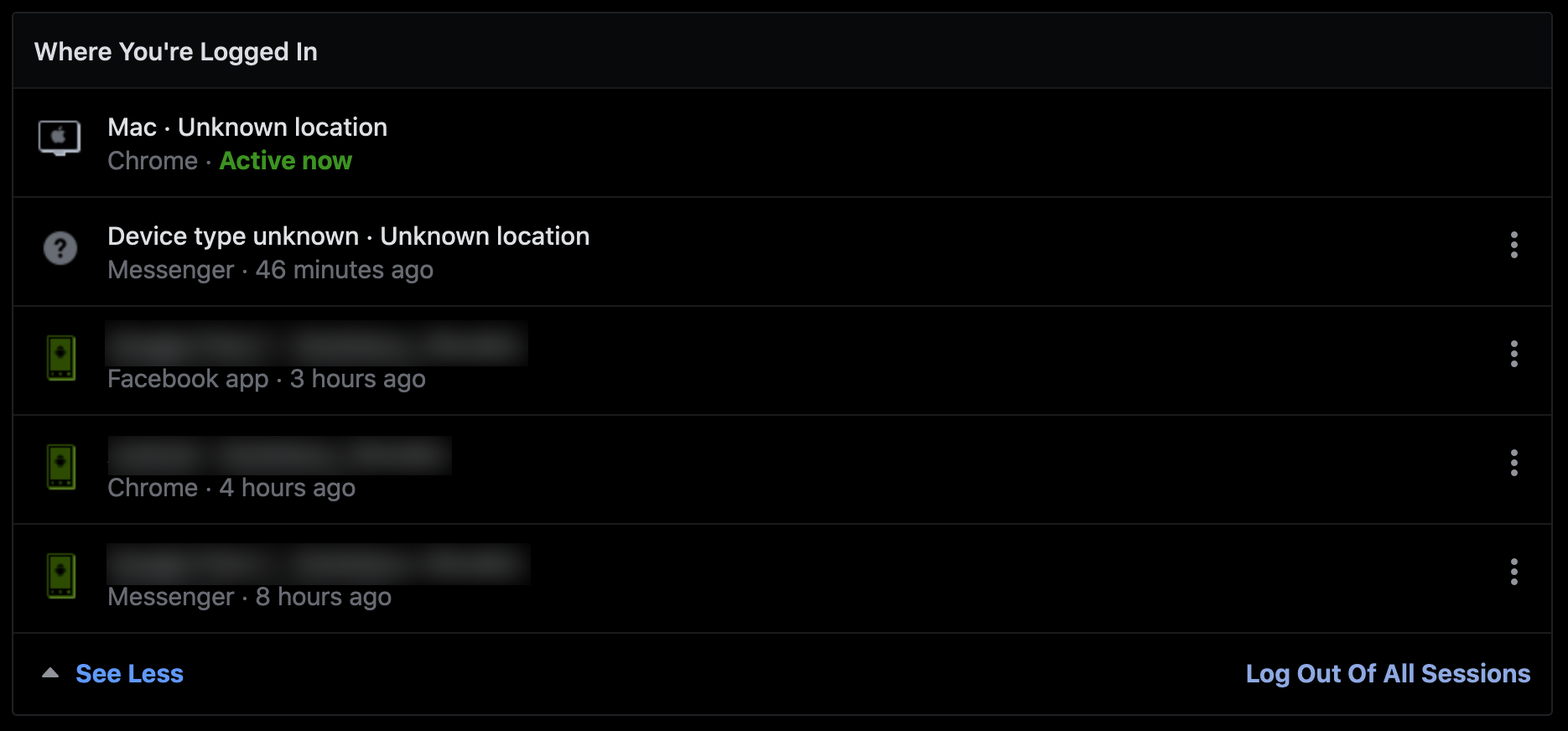Click the Mac desktop device icon
1568x731 pixels.
tap(60, 138)
